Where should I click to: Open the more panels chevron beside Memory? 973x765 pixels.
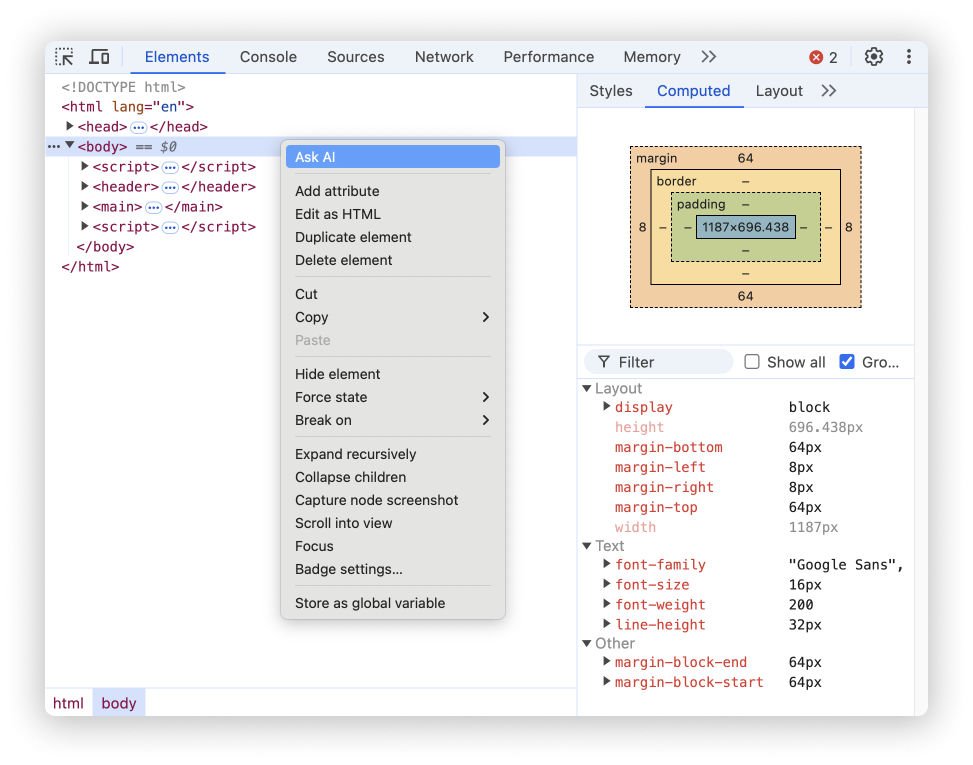[x=709, y=57]
